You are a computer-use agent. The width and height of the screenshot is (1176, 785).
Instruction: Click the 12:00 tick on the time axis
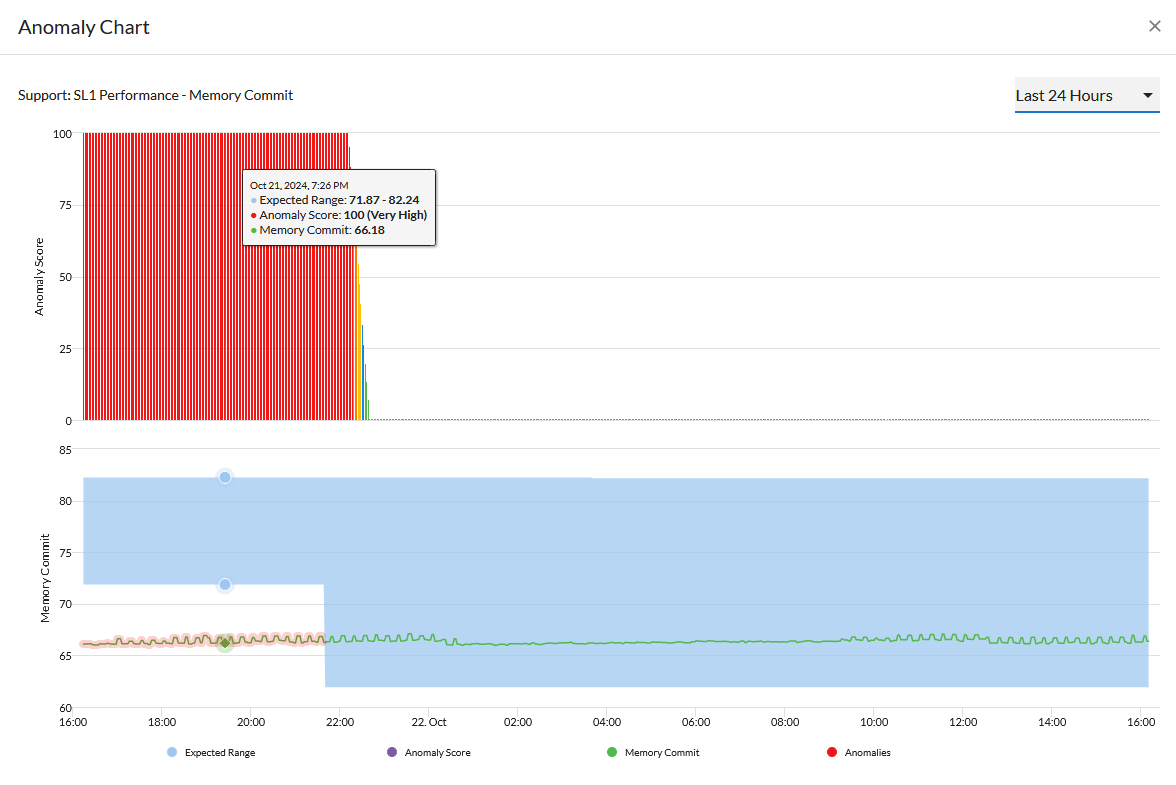click(x=963, y=722)
